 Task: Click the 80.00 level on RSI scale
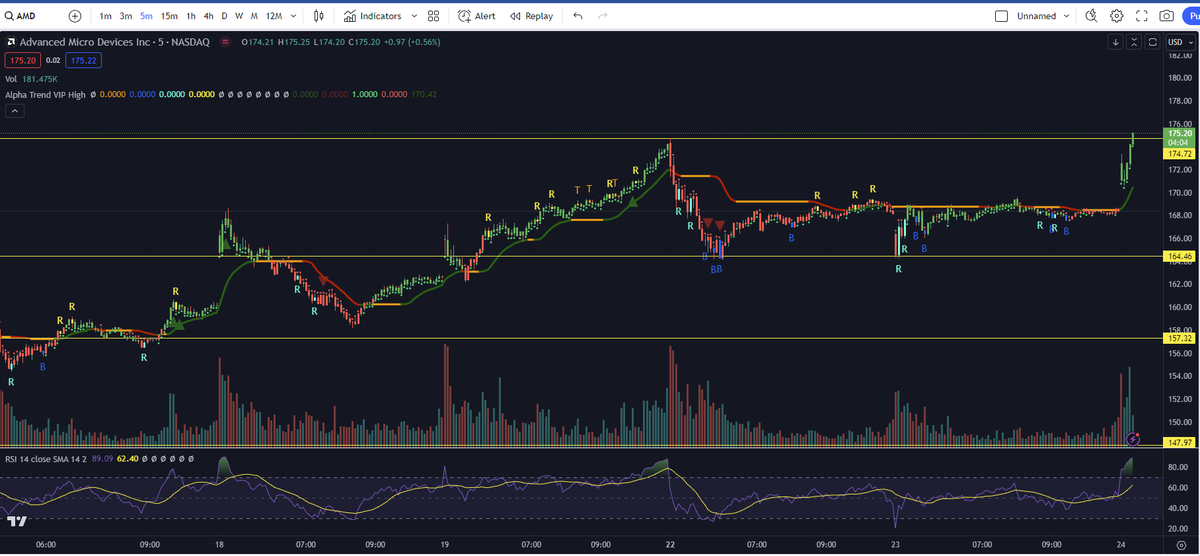(1179, 466)
